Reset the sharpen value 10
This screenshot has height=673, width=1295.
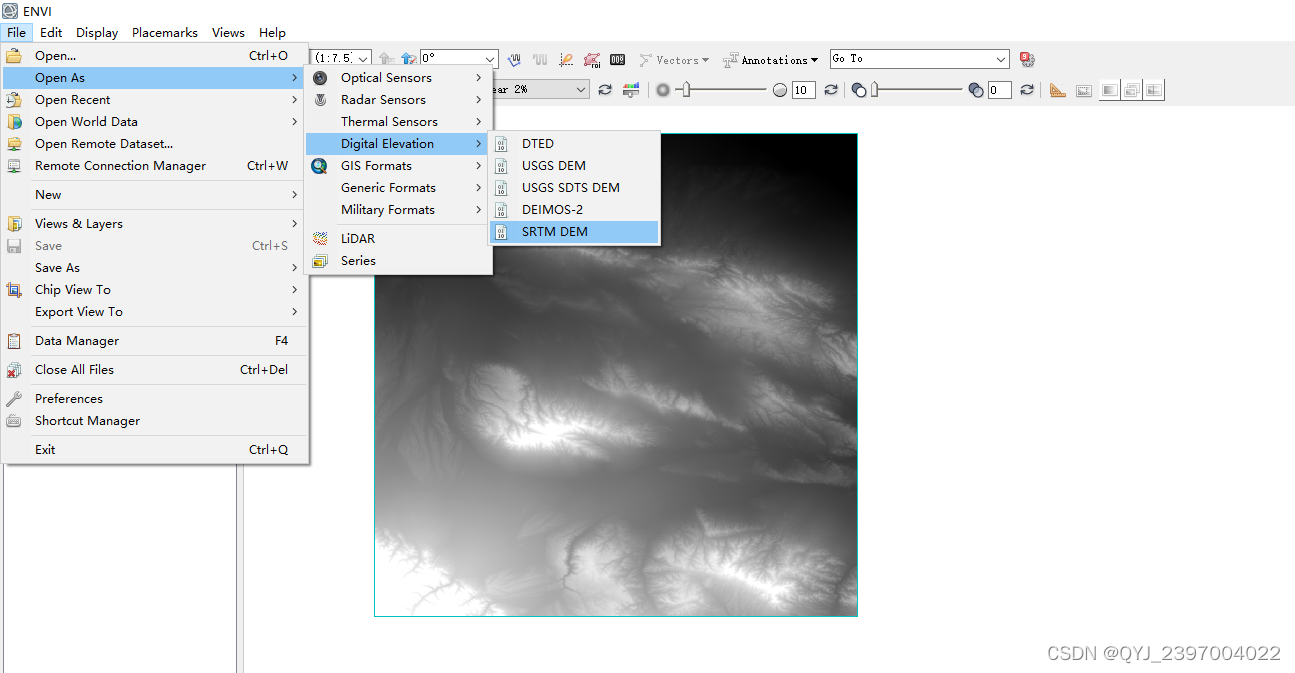click(x=830, y=90)
